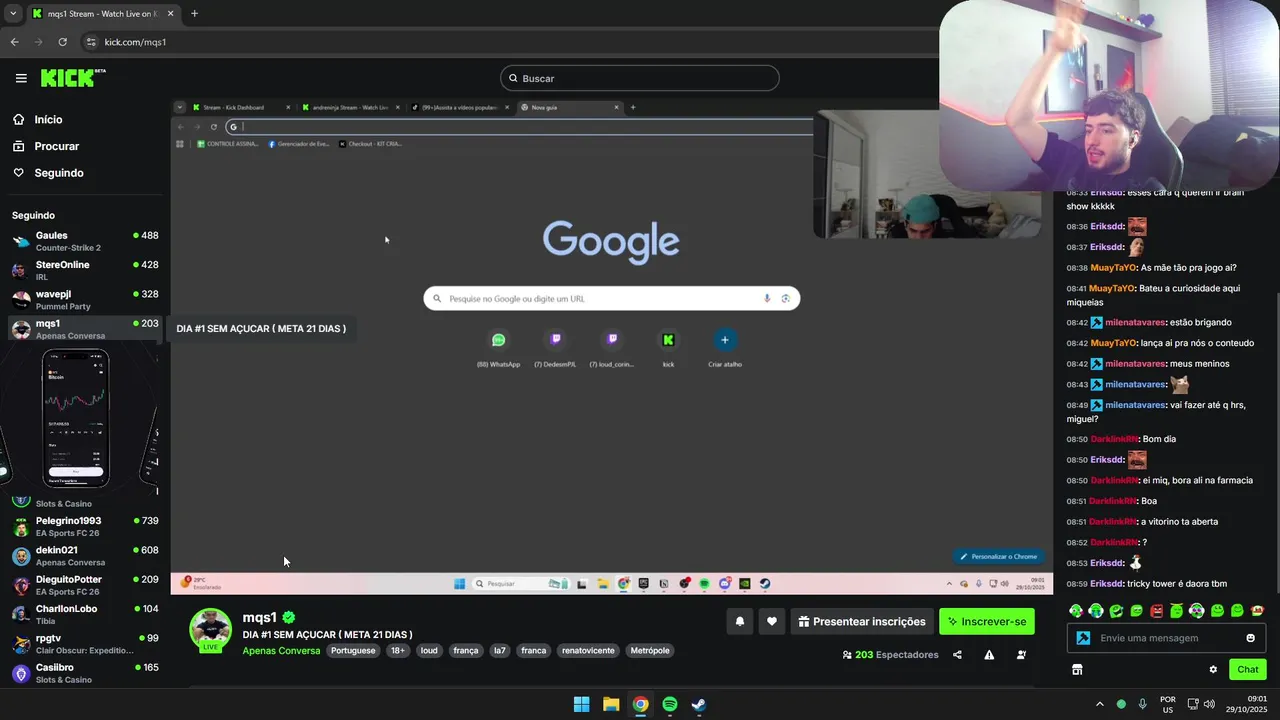Image resolution: width=1280 pixels, height=720 pixels.
Task: Open Procurar in sidebar
Action: click(56, 146)
